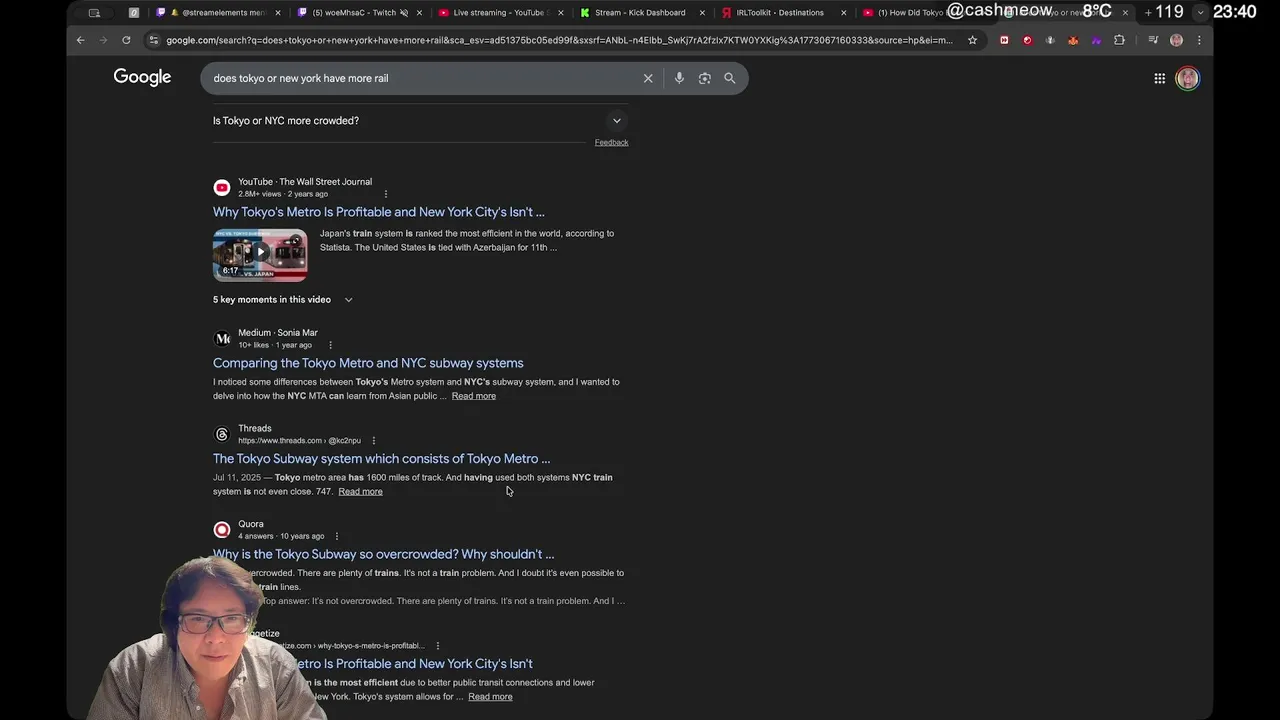Open Chrome profile avatar in toolbar

(1176, 40)
